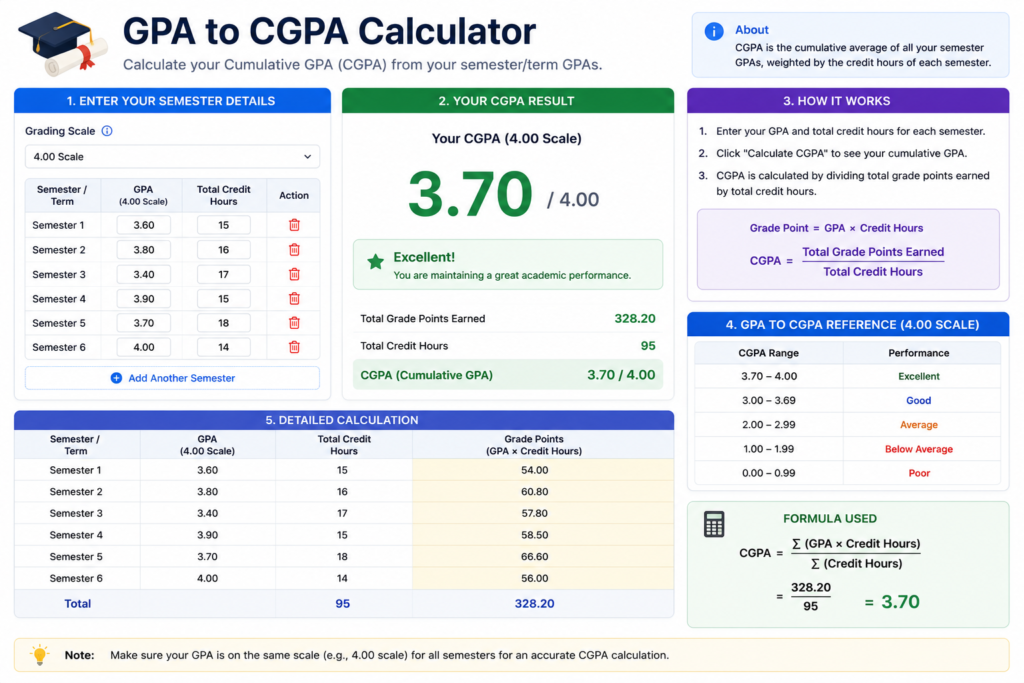Delete Semester 1 with its trash icon

coord(295,225)
